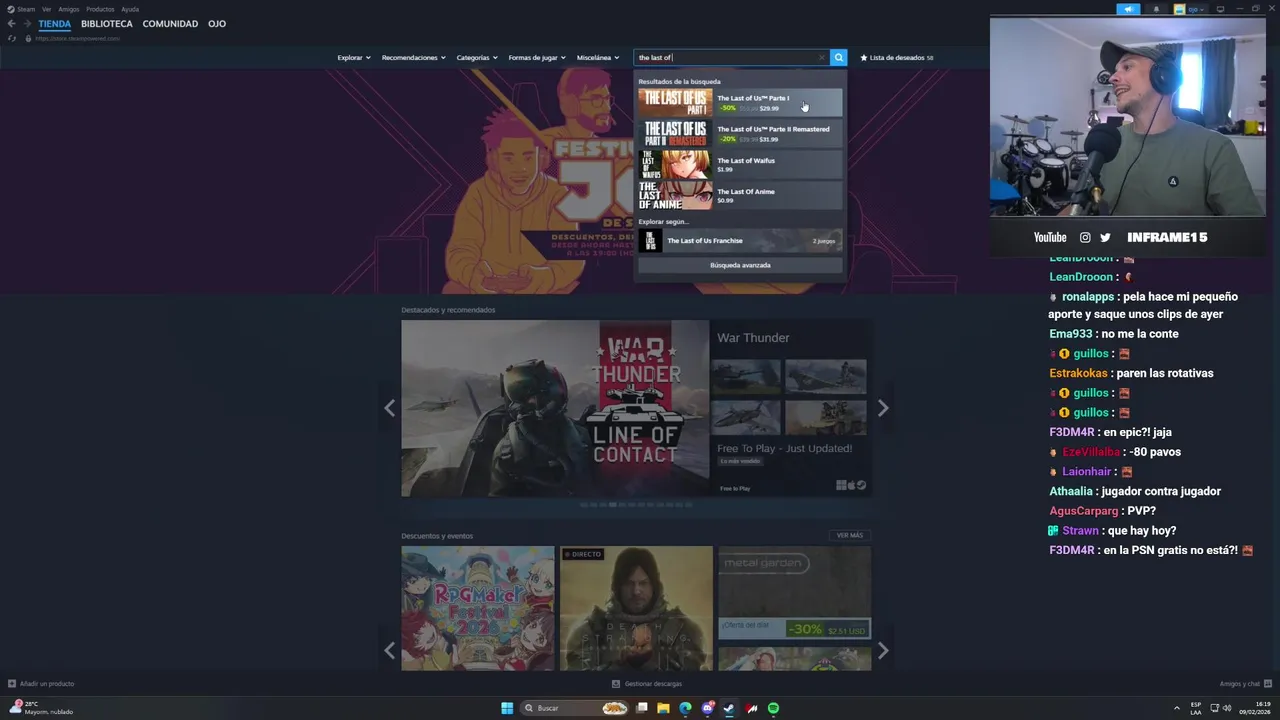This screenshot has height=720, width=1280.
Task: Open the weather widget showing 28°C
Action: pyautogui.click(x=40, y=708)
